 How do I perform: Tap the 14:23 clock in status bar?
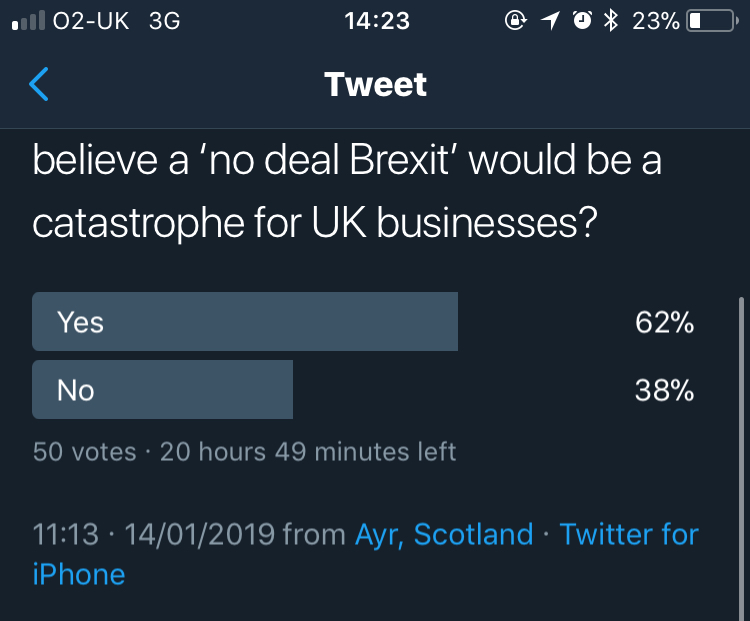click(375, 21)
